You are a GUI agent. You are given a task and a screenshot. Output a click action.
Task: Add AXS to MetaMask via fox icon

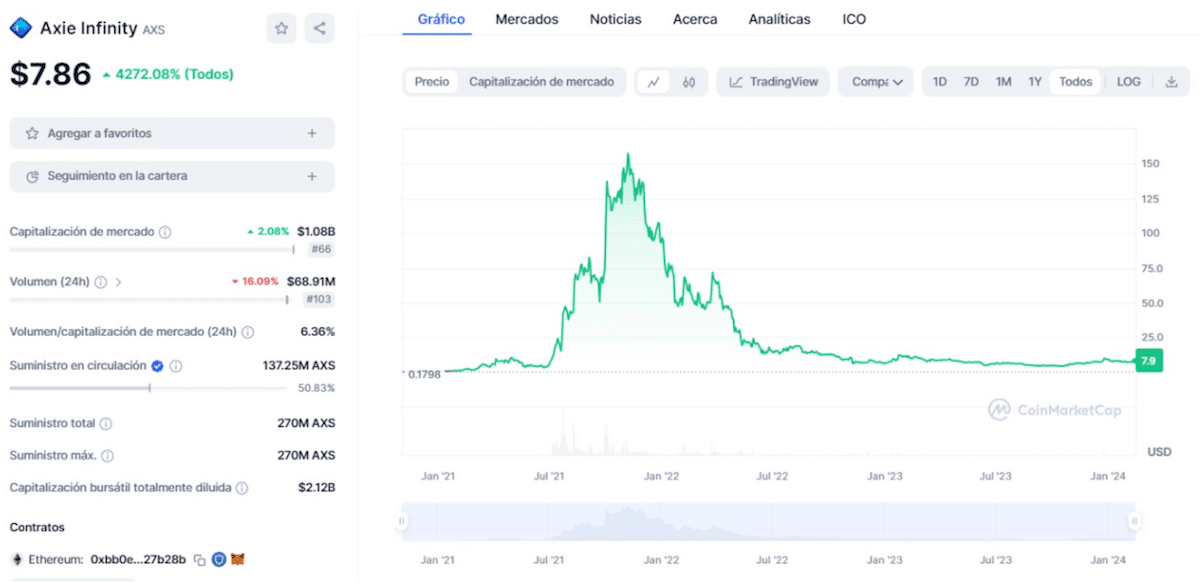tap(237, 560)
